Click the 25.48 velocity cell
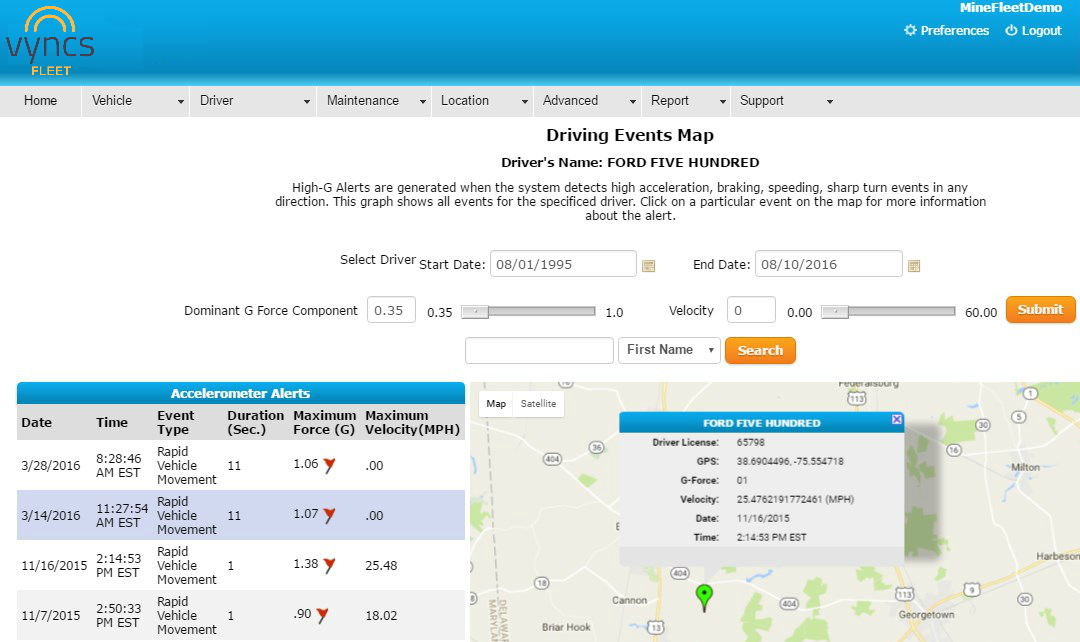Screen dimensions: 1080x642 pyautogui.click(x=381, y=566)
